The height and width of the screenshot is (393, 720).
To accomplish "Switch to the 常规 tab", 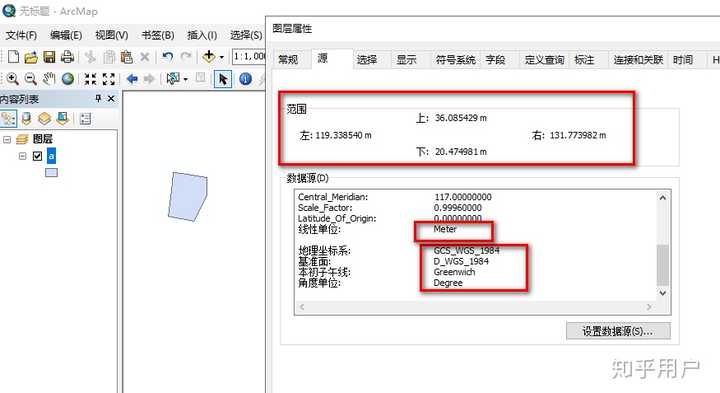I will click(288, 60).
